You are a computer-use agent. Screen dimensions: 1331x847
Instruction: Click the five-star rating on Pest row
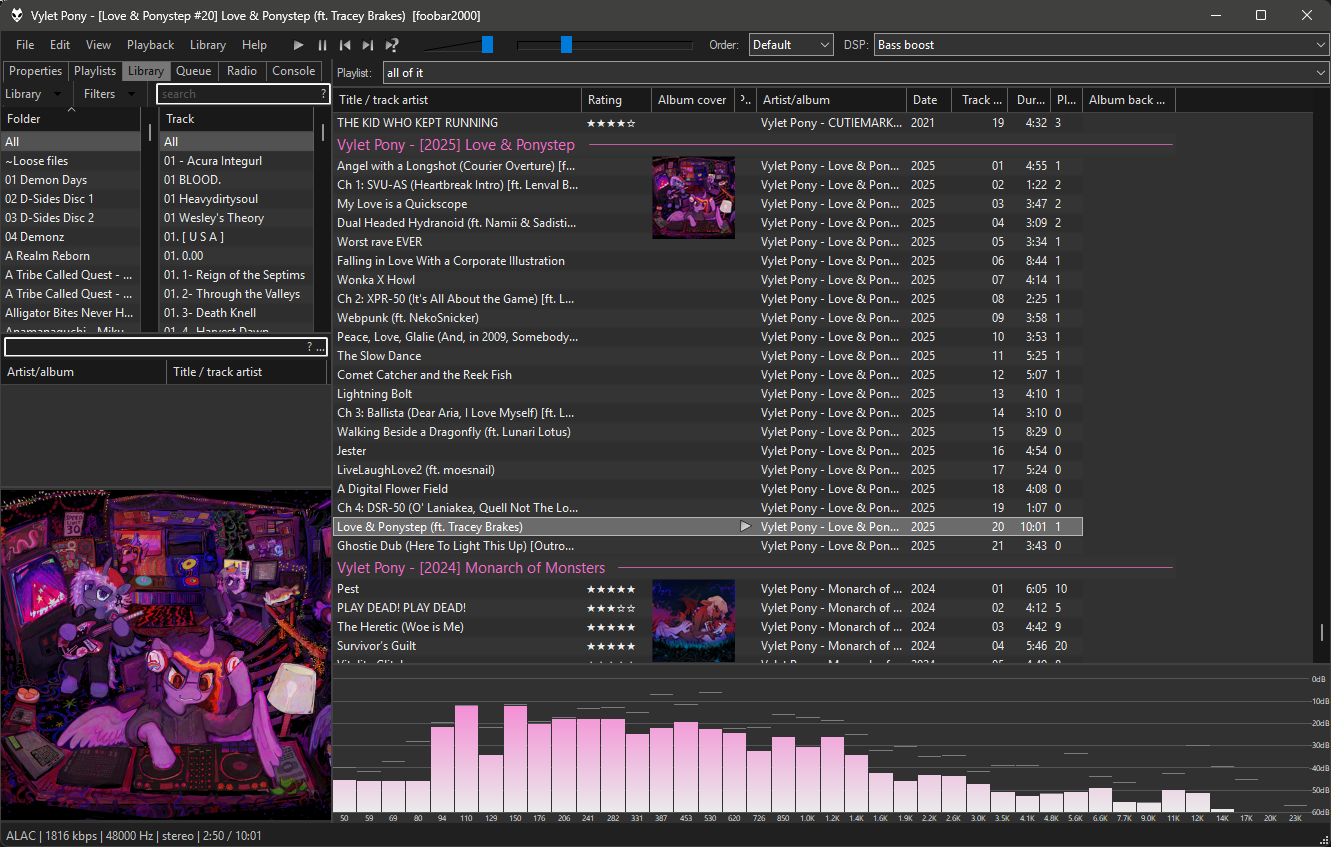(x=611, y=589)
